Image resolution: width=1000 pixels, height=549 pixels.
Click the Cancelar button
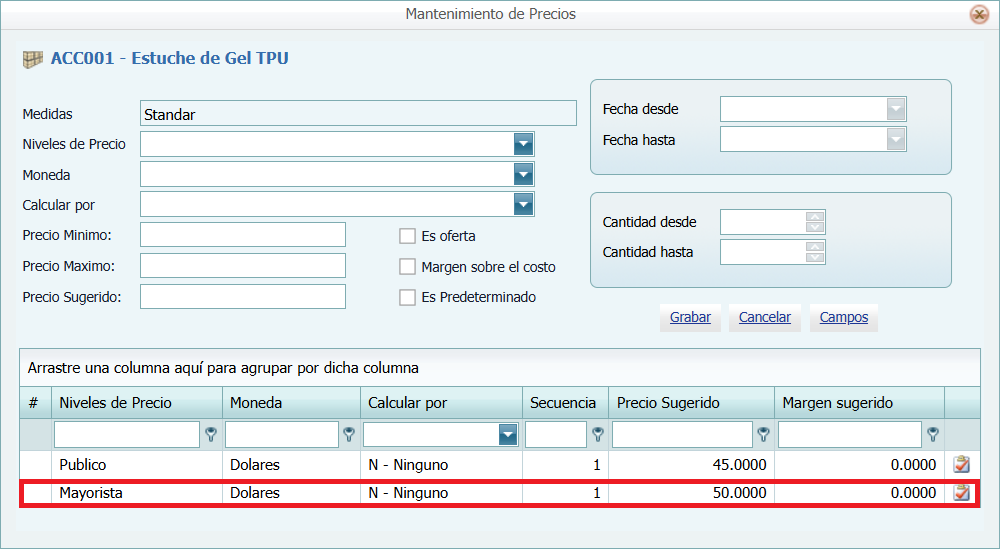click(x=764, y=317)
